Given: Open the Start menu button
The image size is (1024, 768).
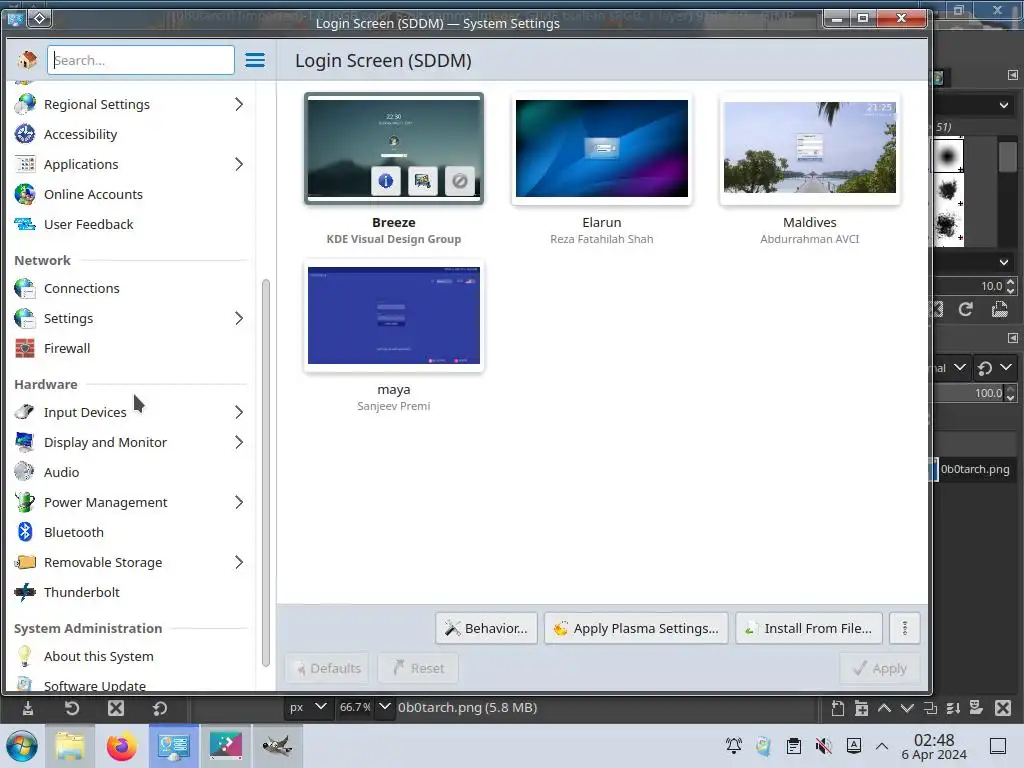Looking at the screenshot, I should 22,746.
